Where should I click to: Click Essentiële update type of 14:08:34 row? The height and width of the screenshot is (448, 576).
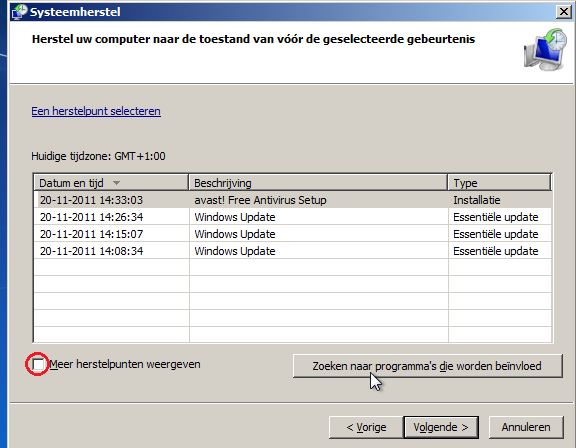point(496,251)
